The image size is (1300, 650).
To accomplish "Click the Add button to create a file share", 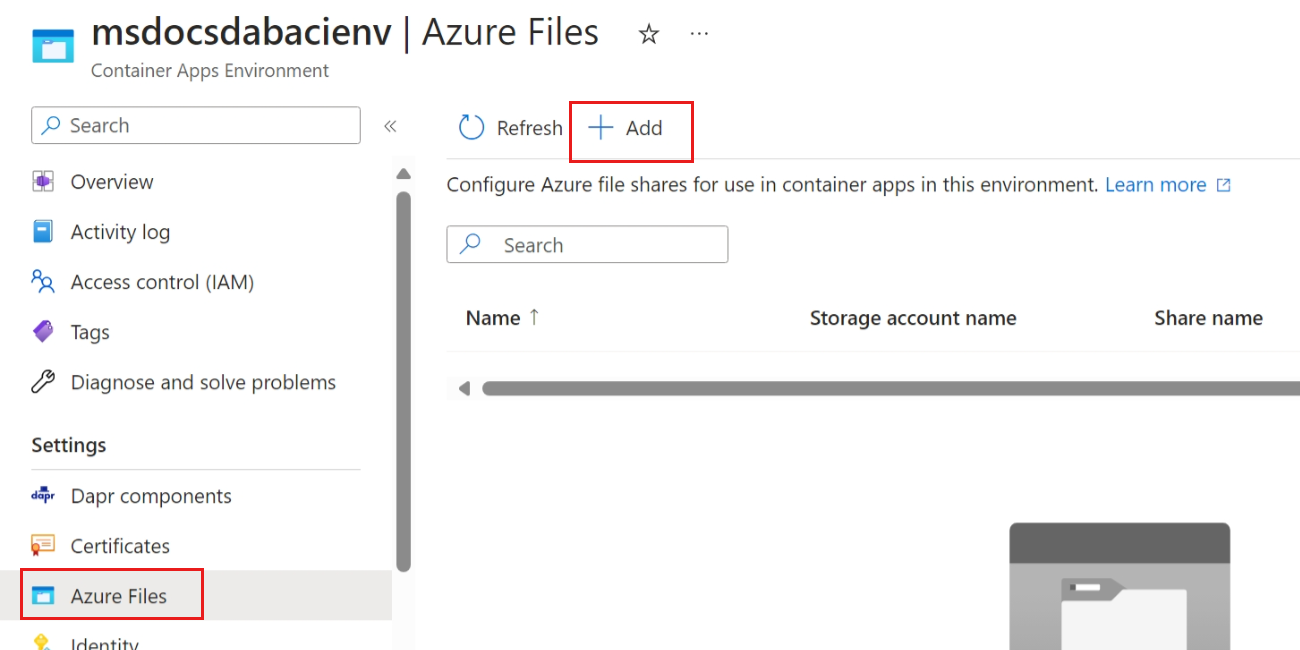I will pyautogui.click(x=630, y=128).
